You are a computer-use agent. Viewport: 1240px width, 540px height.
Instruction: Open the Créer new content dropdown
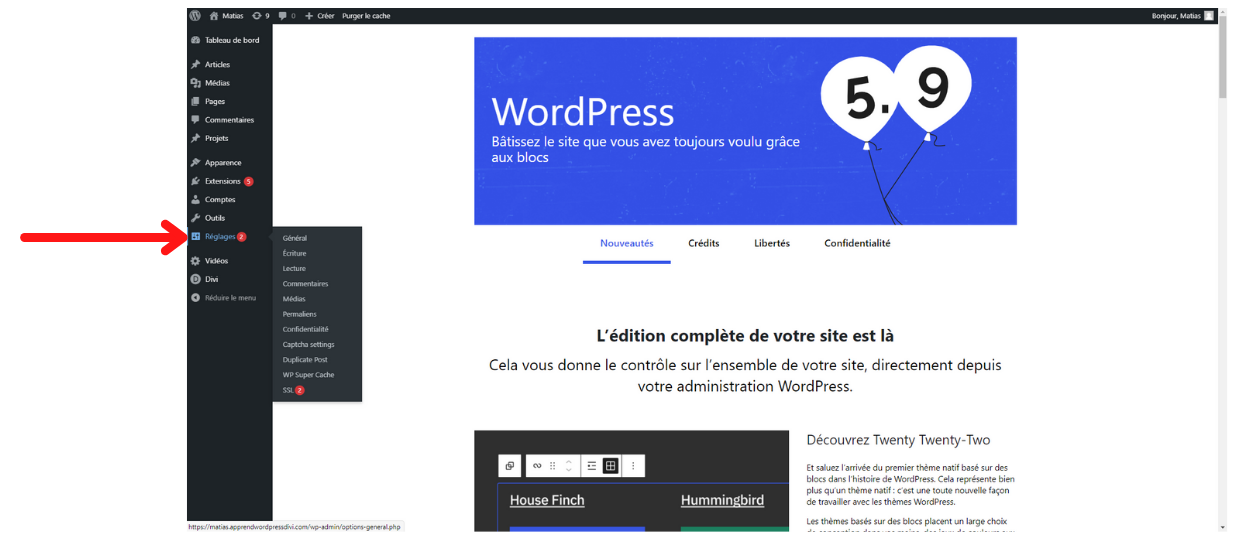coord(320,16)
